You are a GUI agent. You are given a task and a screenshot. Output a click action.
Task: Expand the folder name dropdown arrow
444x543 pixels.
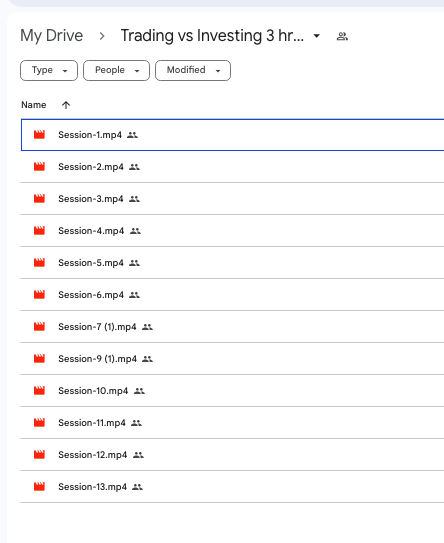(x=317, y=36)
